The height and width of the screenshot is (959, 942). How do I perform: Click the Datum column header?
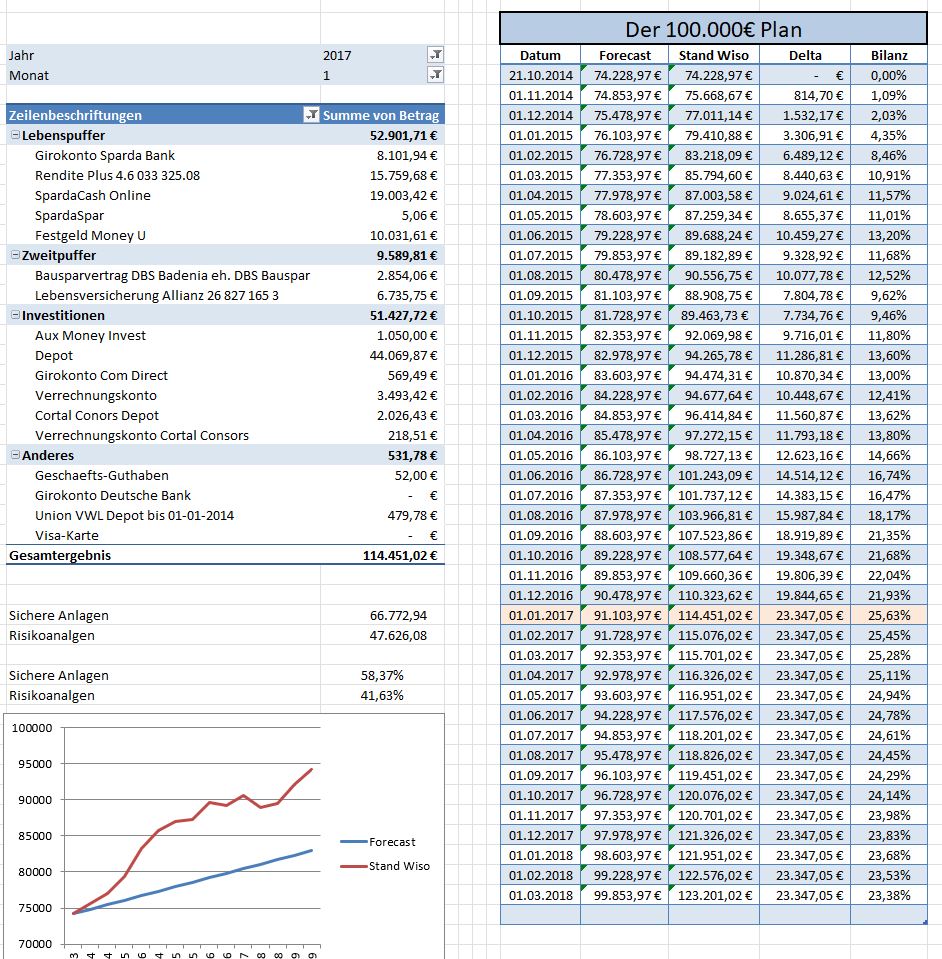coord(540,55)
